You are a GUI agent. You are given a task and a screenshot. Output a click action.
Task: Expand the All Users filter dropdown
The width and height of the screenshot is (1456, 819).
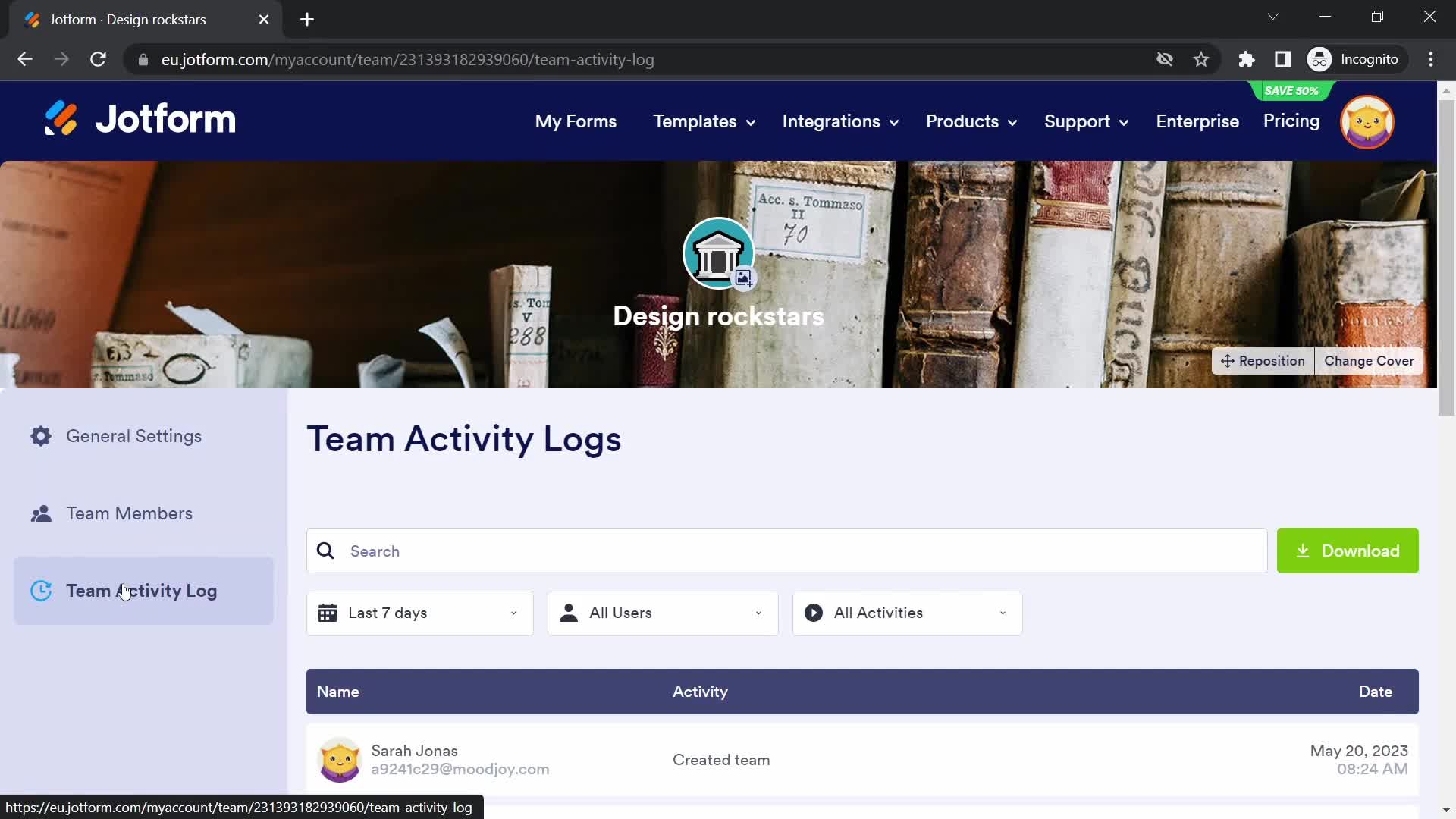[663, 613]
